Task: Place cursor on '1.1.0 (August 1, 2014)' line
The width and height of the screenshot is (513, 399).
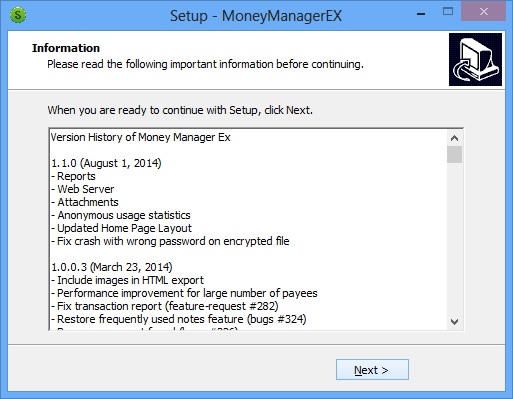Action: [106, 163]
